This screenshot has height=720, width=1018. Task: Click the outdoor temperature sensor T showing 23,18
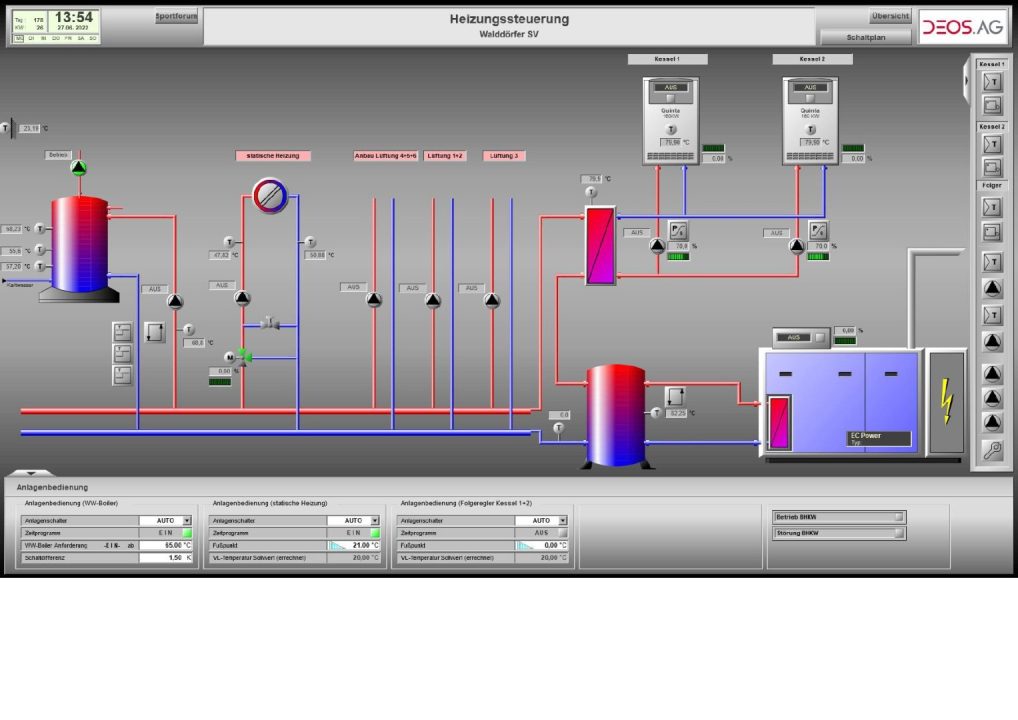[x=5, y=128]
